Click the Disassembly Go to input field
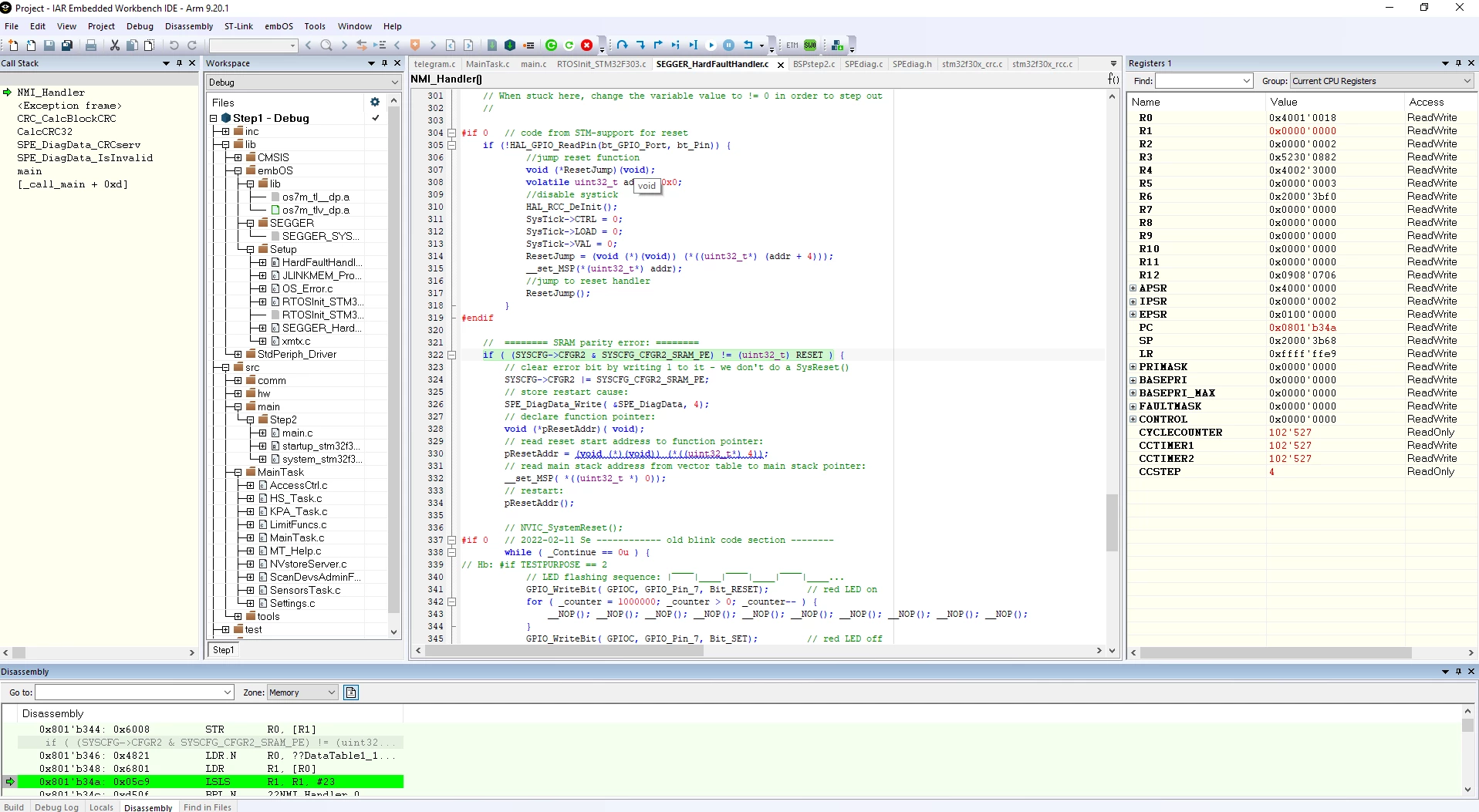Viewport: 1479px width, 812px height. (134, 692)
